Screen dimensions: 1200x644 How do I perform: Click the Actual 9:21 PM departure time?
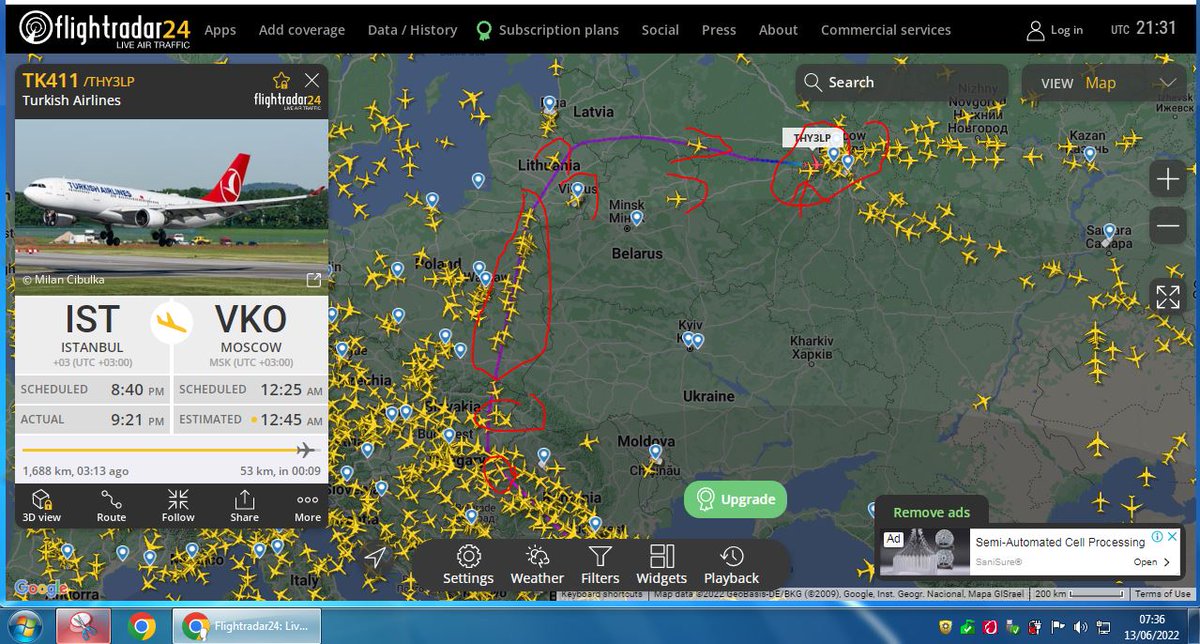tap(93, 419)
